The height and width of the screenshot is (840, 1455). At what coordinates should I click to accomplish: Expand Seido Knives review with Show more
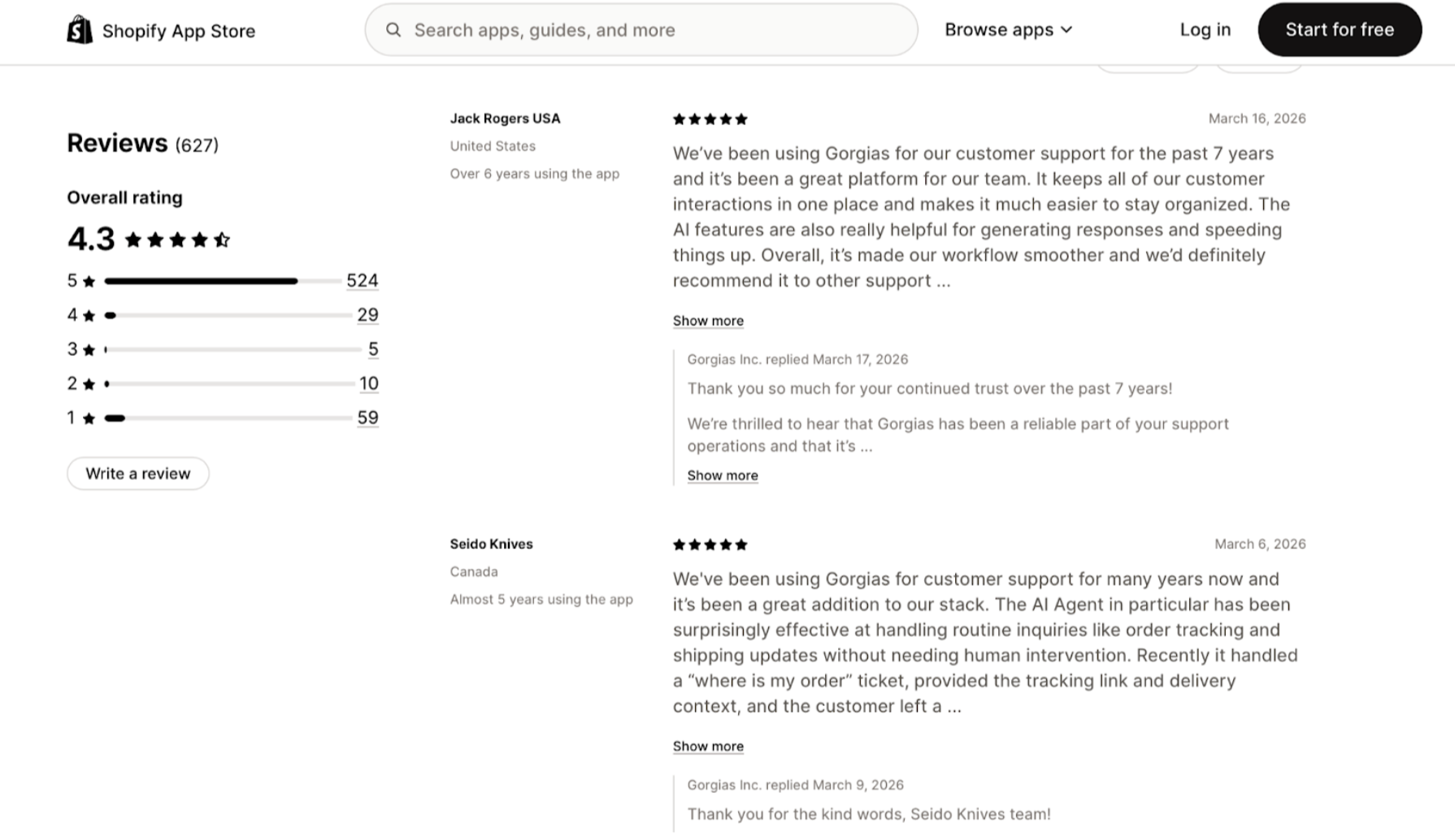[x=708, y=747]
